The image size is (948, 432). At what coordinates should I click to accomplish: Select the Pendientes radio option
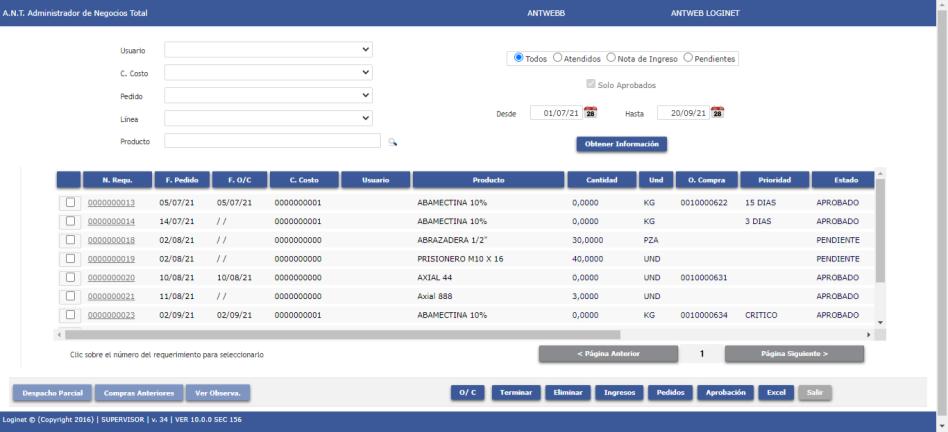tap(688, 58)
